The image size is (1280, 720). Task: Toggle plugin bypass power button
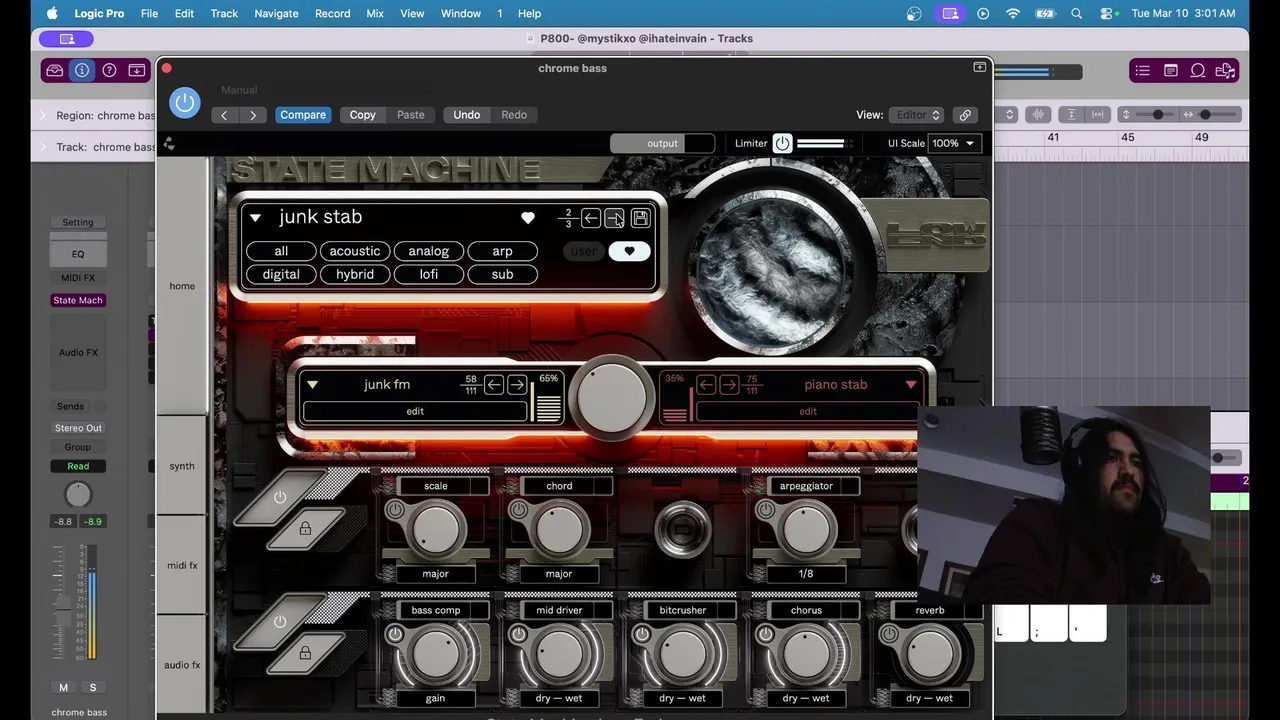184,103
